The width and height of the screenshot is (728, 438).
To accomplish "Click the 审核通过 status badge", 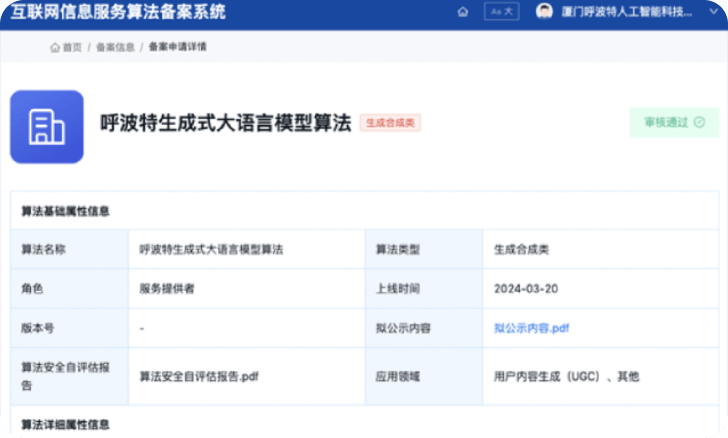I will tap(674, 122).
